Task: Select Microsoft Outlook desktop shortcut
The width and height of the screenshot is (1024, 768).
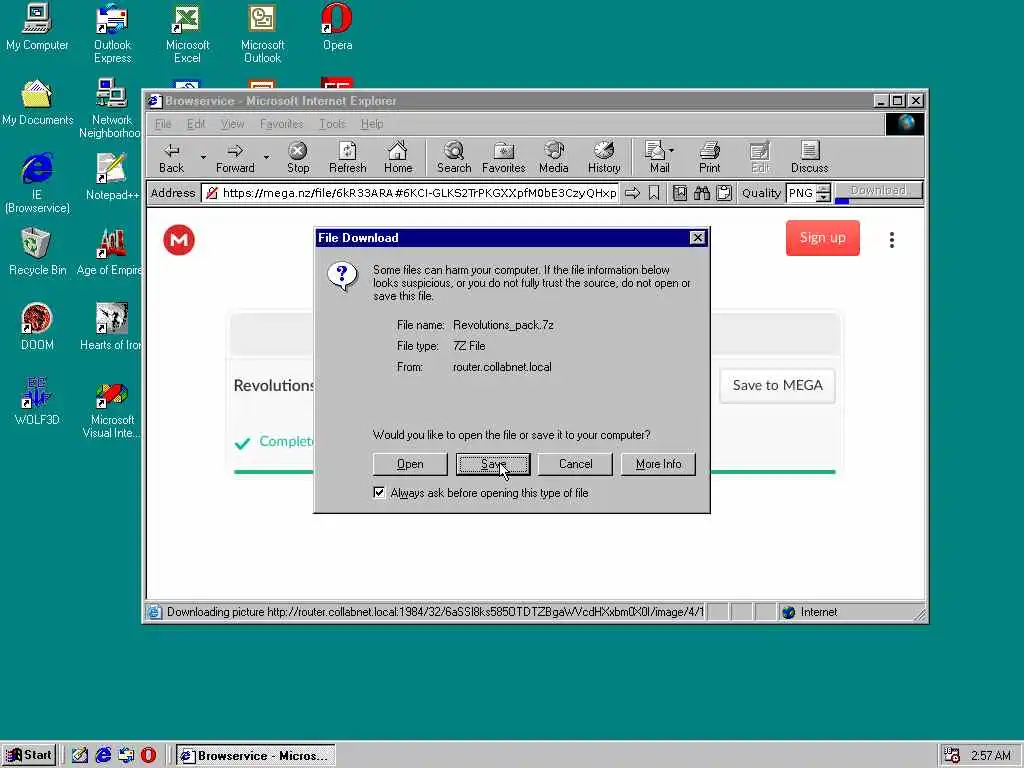Action: point(263,34)
